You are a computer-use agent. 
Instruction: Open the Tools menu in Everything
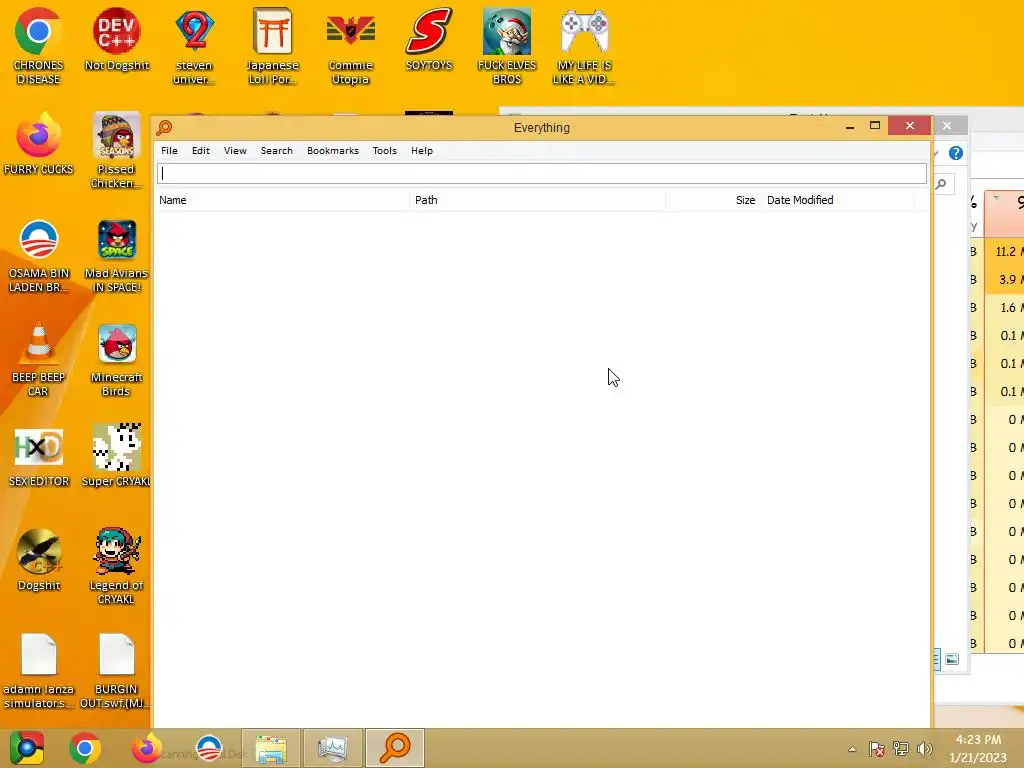(385, 151)
